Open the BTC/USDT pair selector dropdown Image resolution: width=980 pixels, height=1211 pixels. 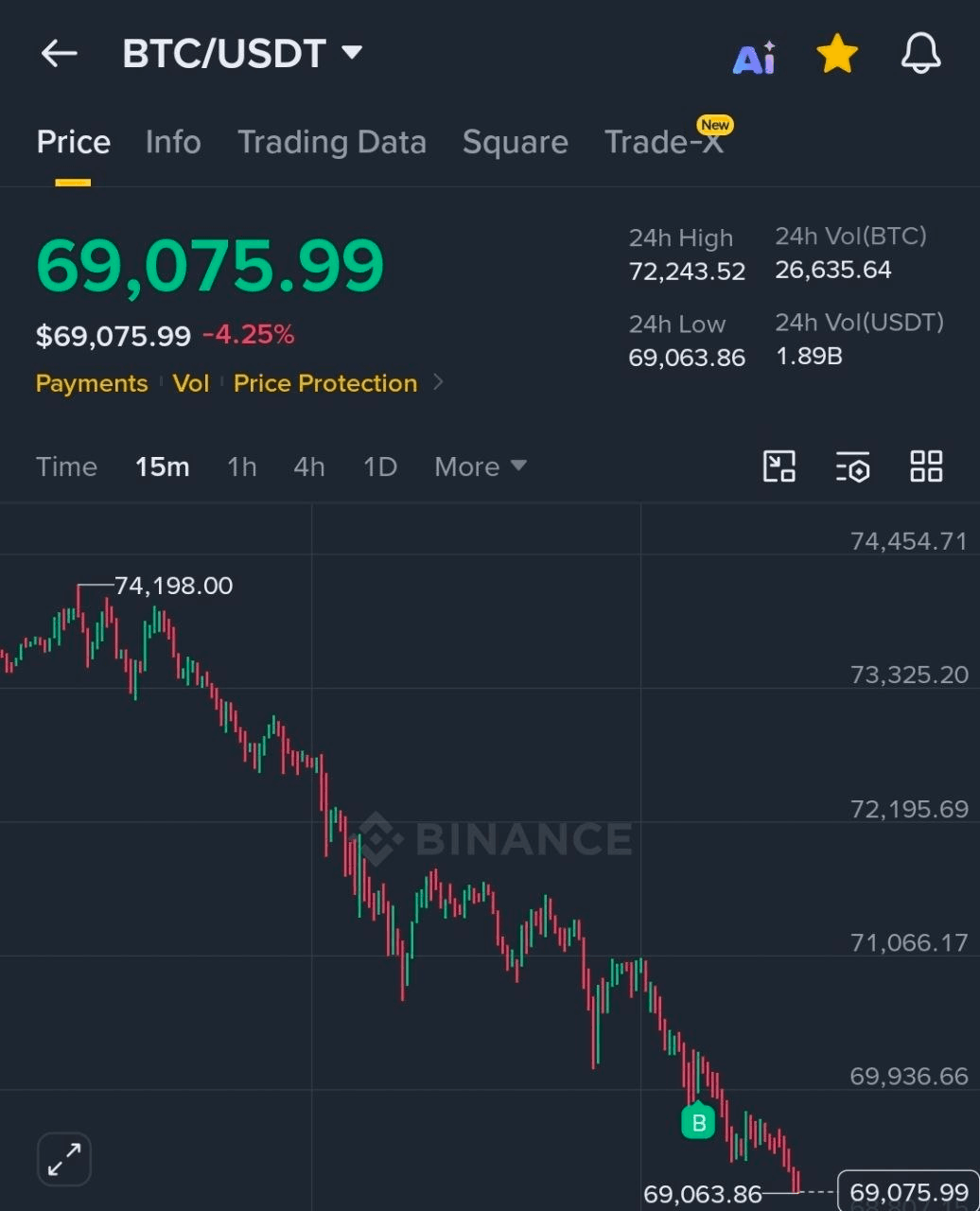point(243,54)
